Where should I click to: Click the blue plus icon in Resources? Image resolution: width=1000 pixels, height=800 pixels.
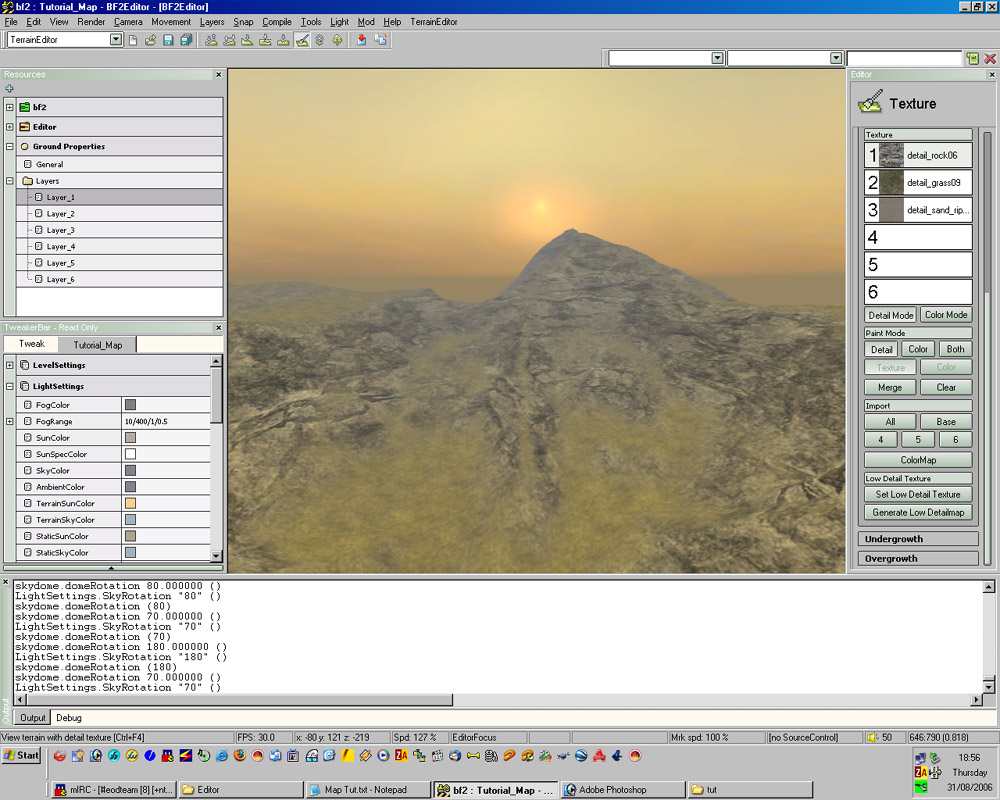point(9,89)
